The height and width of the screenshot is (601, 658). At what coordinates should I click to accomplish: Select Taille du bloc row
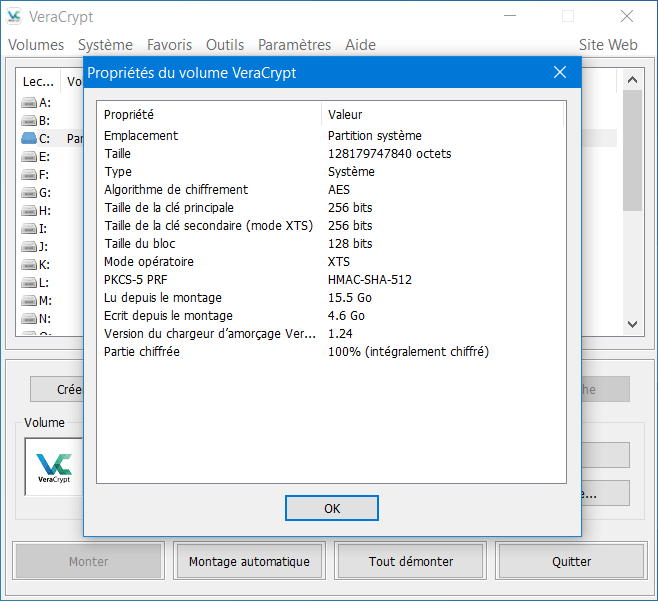(332, 244)
